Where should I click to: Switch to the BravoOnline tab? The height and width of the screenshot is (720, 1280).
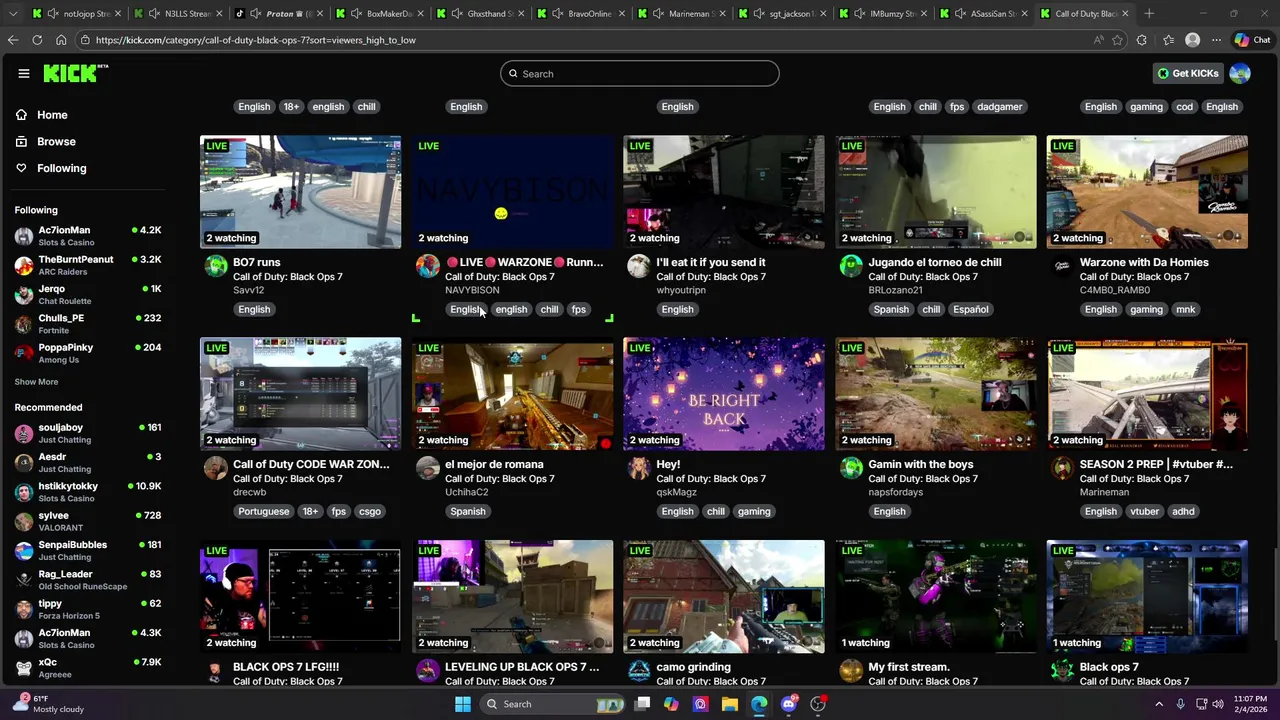[x=582, y=14]
